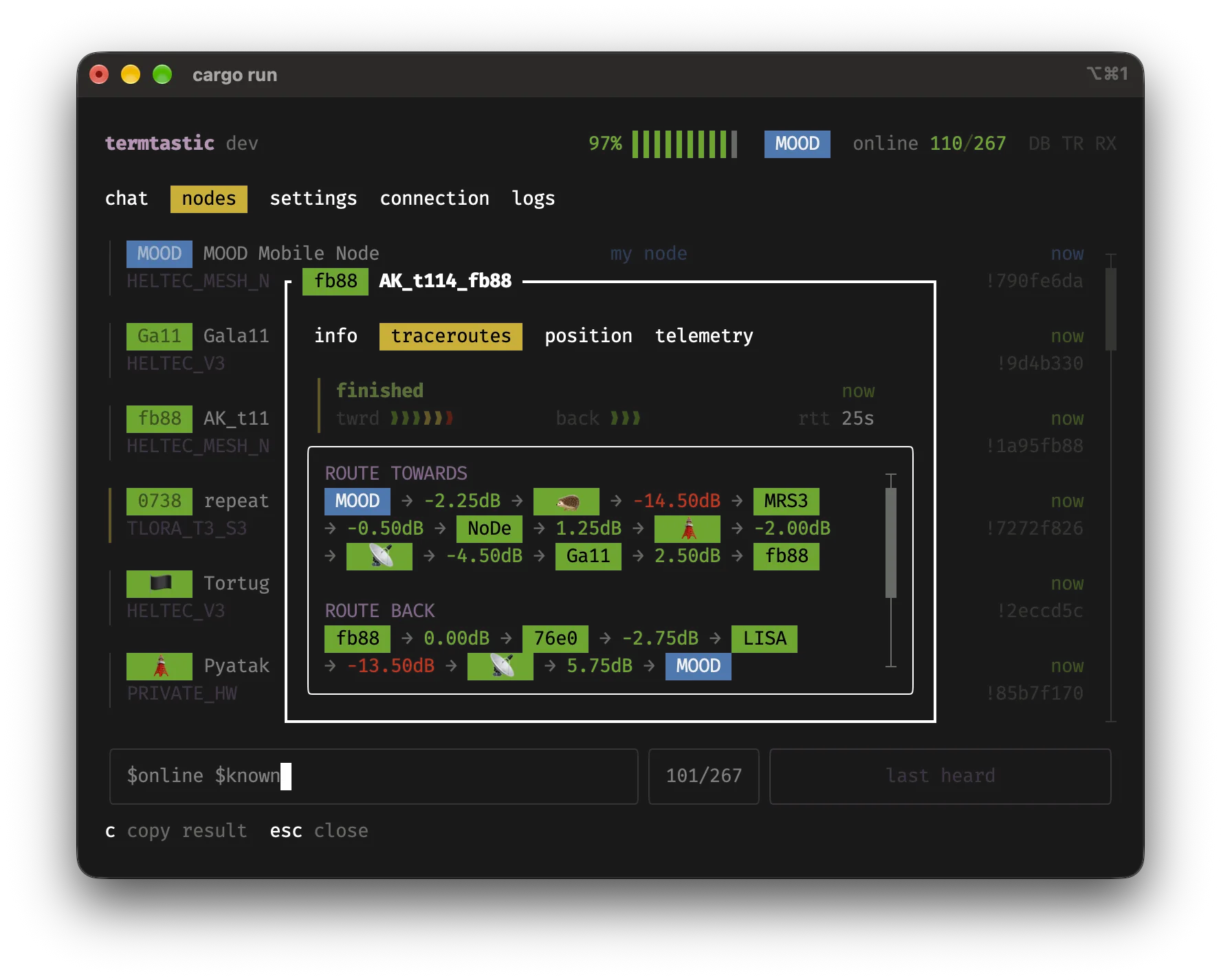Click the route panel scrollbar thumb
The width and height of the screenshot is (1221, 980).
pos(890,542)
